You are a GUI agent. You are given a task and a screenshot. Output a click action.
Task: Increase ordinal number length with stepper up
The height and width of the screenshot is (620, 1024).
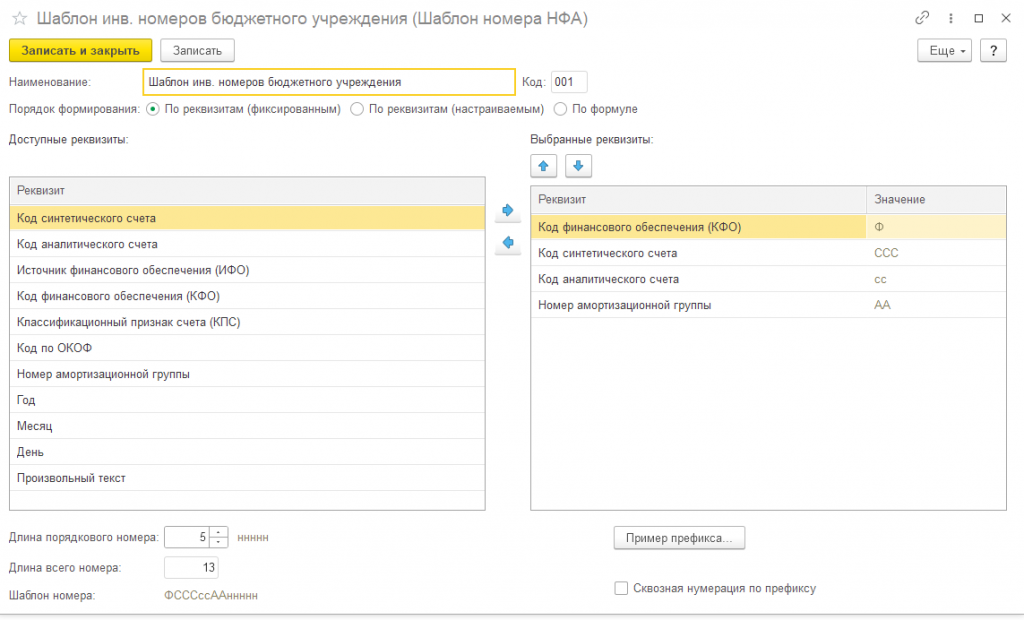(219, 532)
